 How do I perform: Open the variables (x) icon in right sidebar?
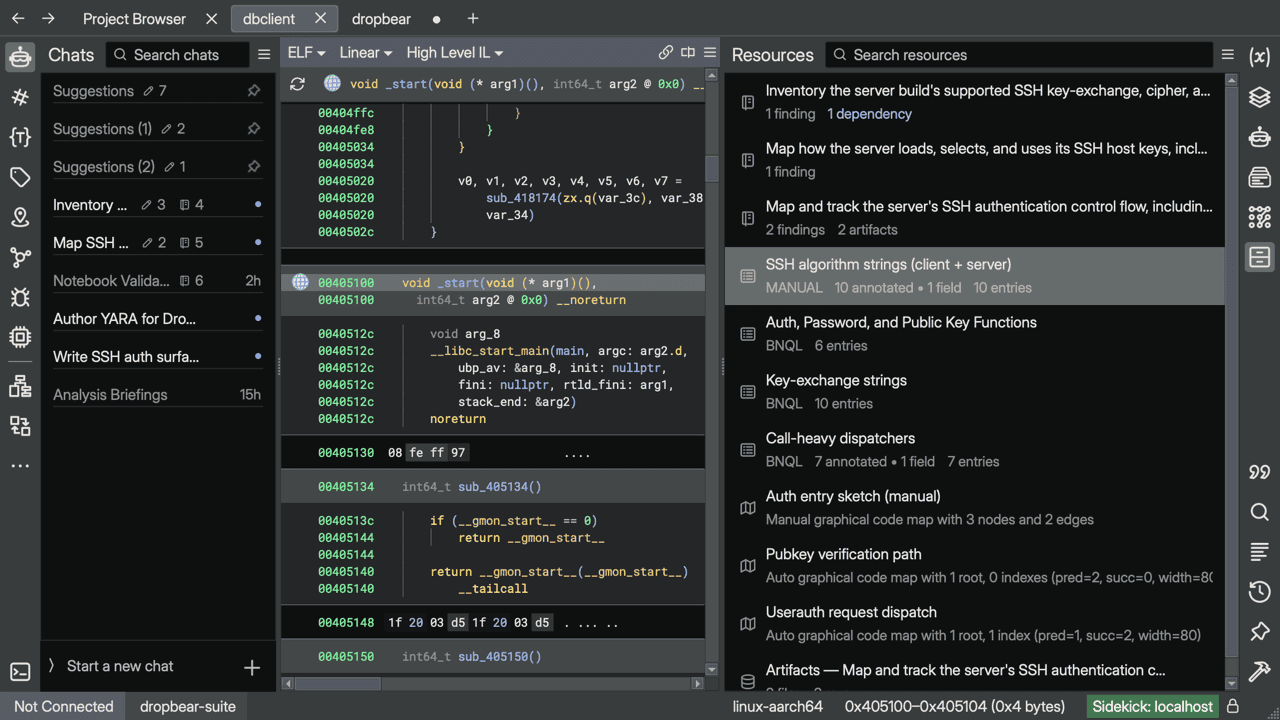(1260, 57)
